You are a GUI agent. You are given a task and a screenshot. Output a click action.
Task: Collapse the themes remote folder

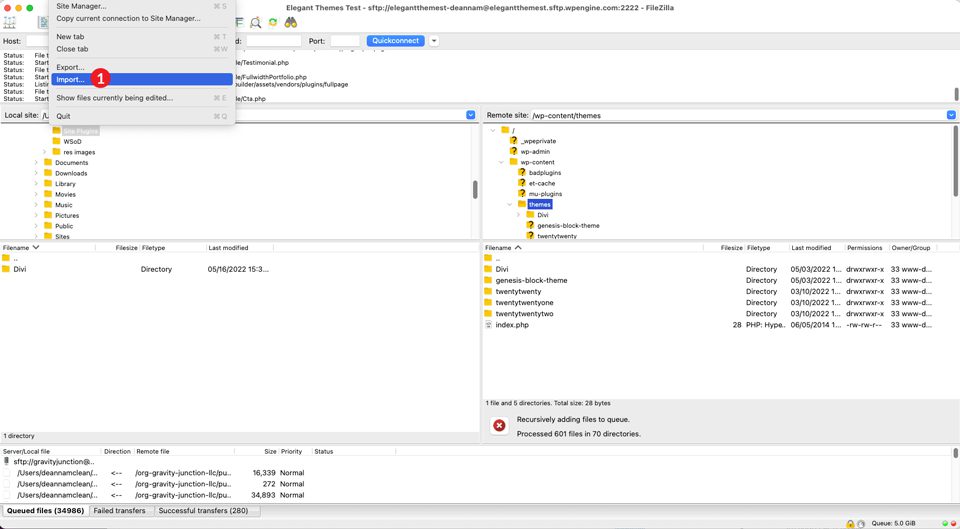point(510,204)
